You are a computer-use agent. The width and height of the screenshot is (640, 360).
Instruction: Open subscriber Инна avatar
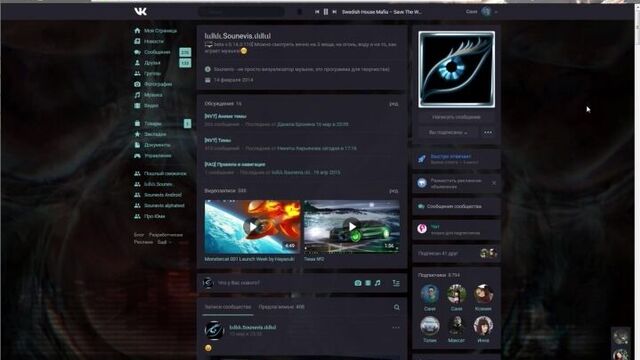point(483,326)
